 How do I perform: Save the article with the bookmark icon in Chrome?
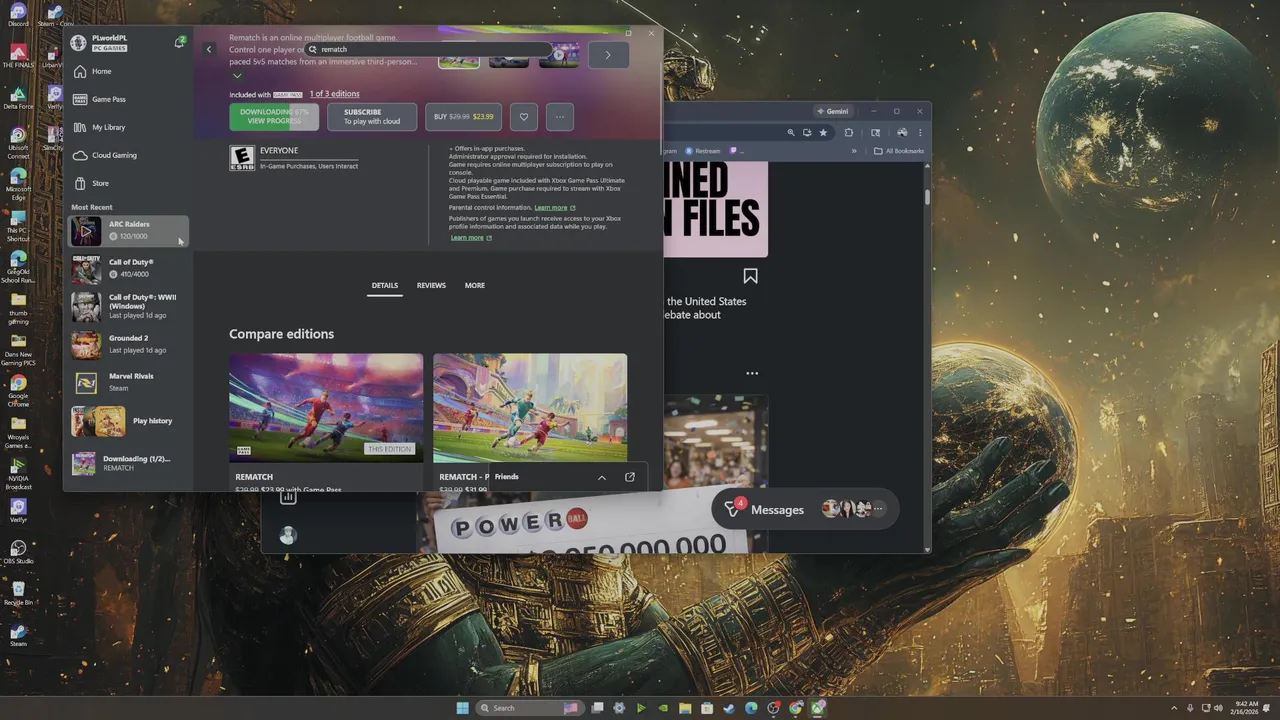[x=750, y=276]
